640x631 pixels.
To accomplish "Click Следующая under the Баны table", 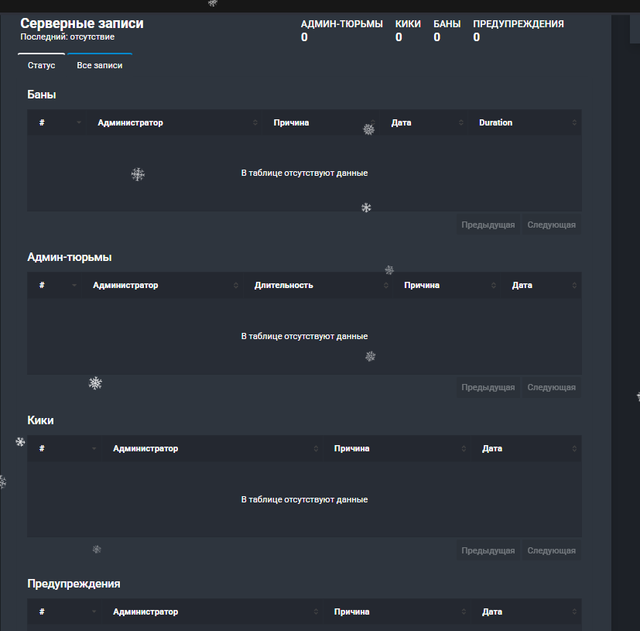I will pyautogui.click(x=551, y=225).
